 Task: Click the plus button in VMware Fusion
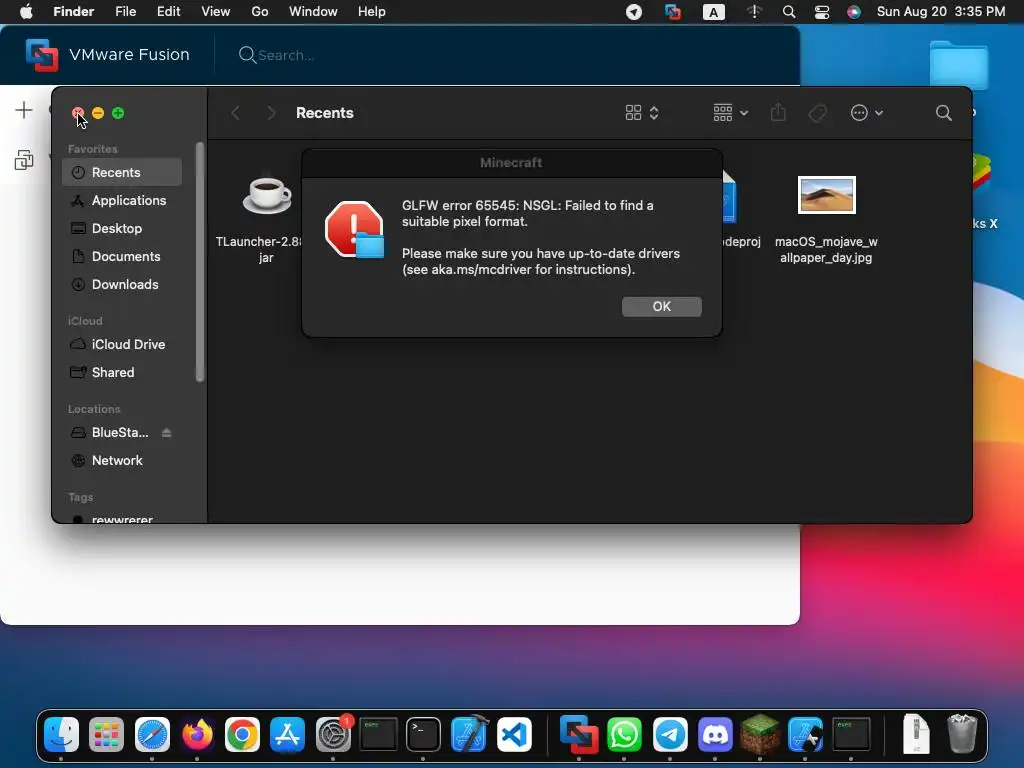(24, 110)
